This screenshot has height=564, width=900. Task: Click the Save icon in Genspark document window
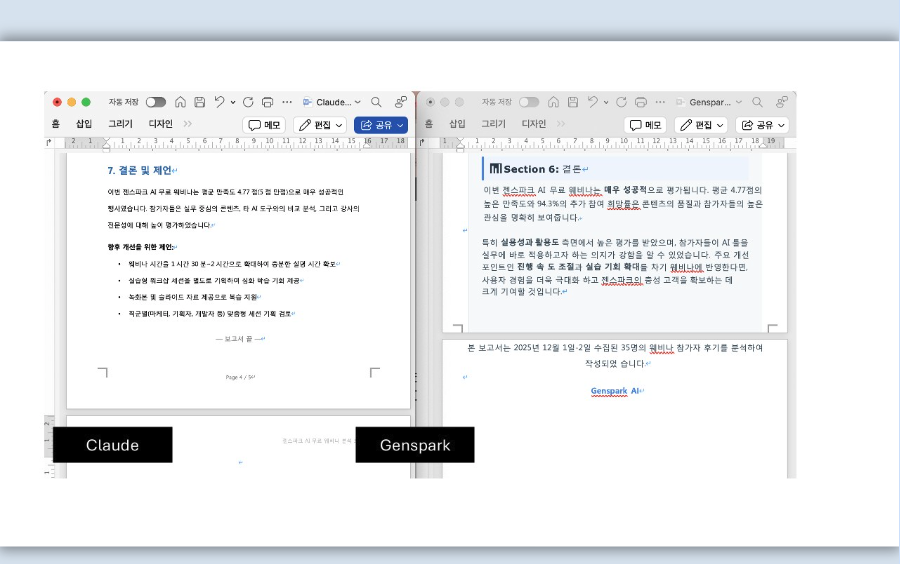572,102
